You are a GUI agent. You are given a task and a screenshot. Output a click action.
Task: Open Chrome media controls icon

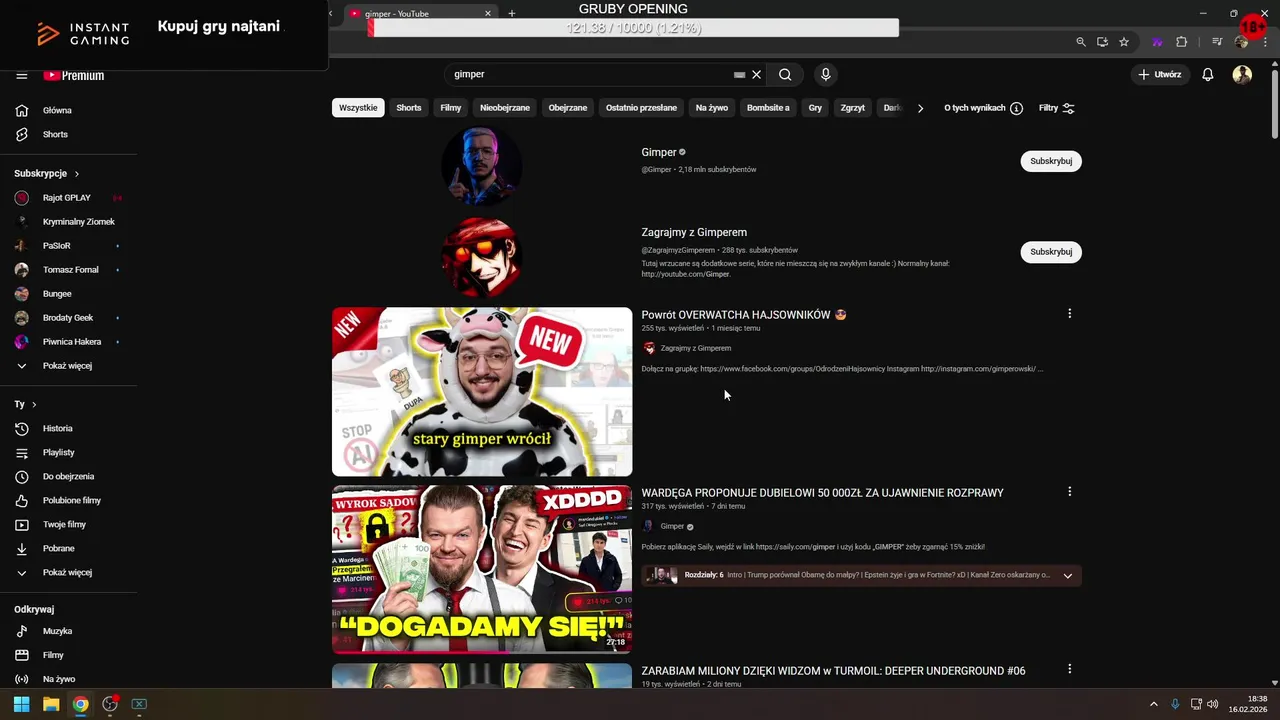[x=1217, y=42]
